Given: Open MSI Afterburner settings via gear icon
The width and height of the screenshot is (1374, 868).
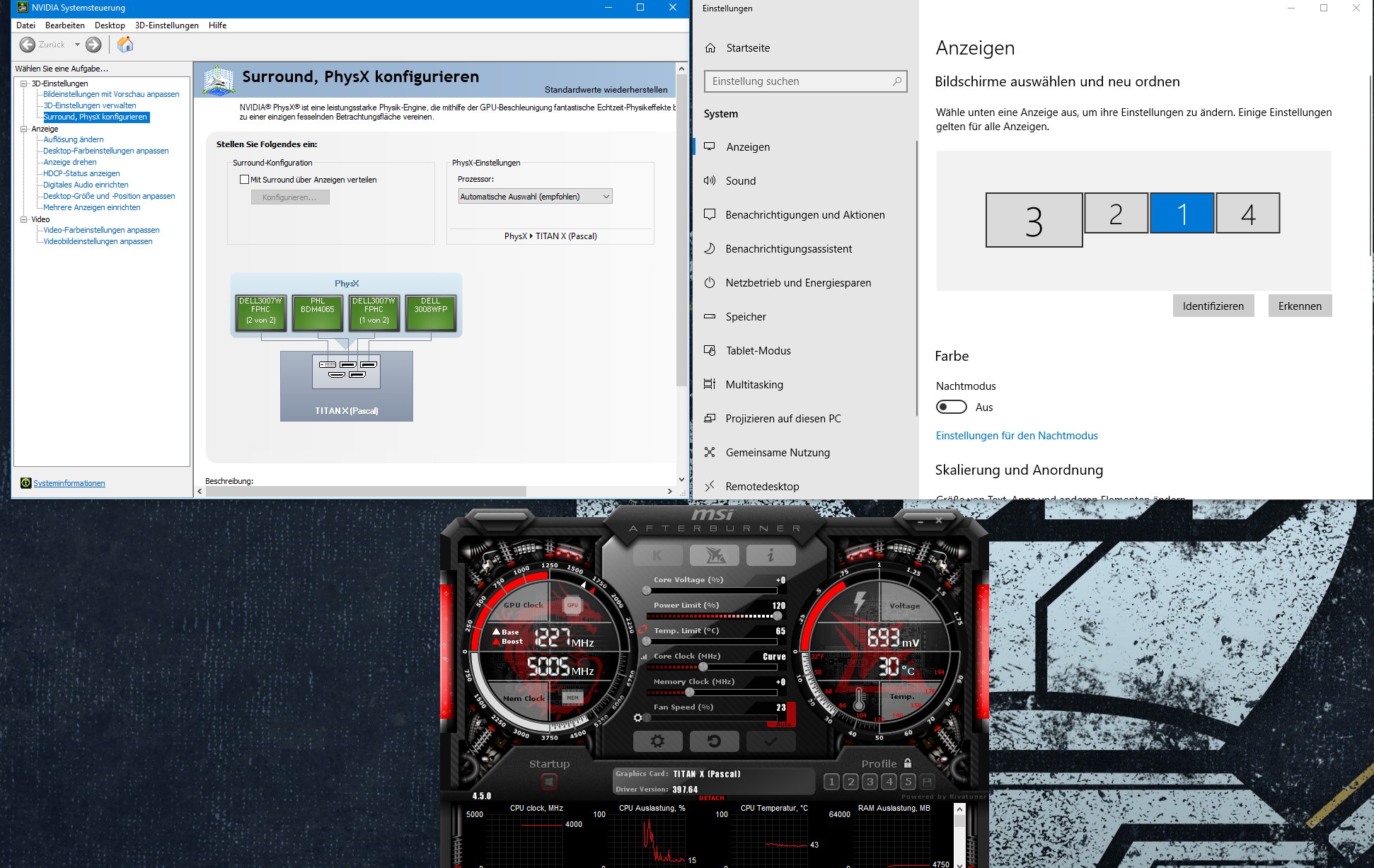Looking at the screenshot, I should pos(658,741).
